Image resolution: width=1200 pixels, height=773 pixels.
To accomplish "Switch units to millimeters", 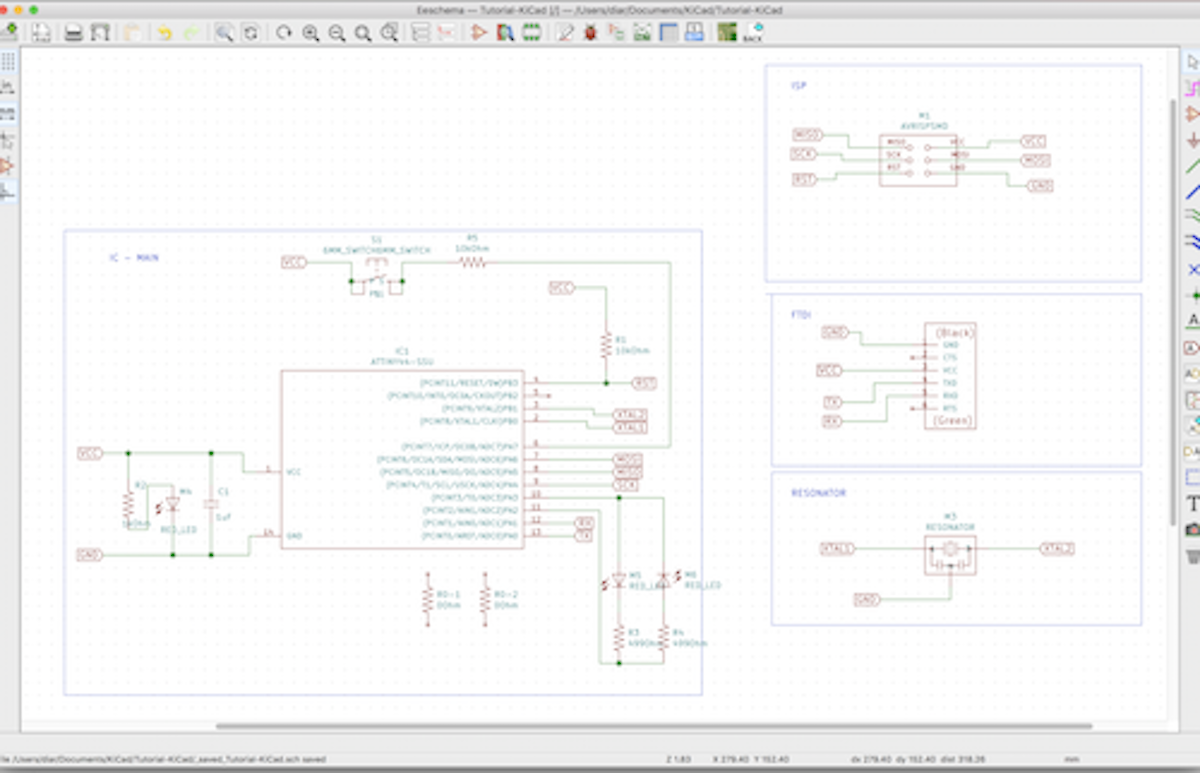I will 7,113.
